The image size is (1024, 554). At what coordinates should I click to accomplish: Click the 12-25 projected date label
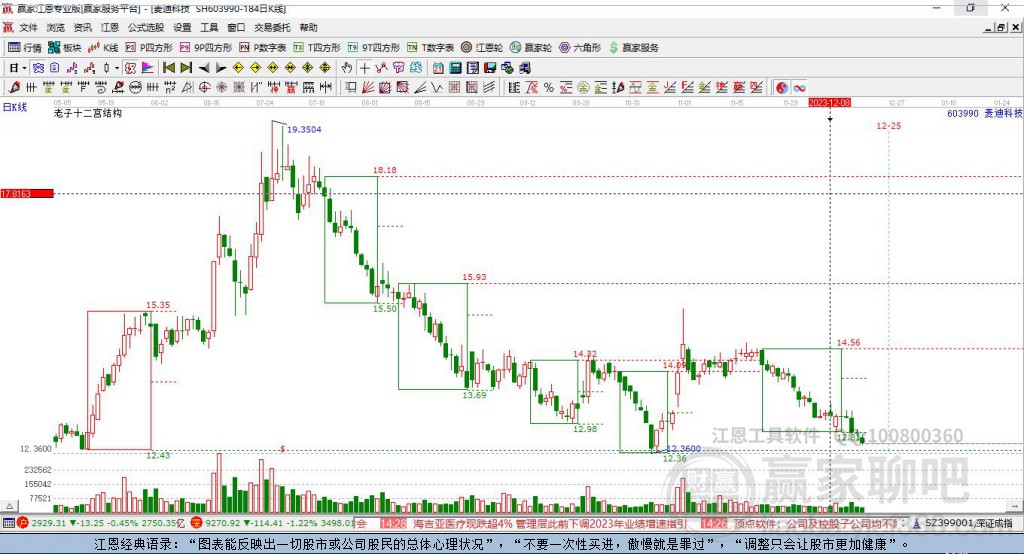(x=888, y=125)
